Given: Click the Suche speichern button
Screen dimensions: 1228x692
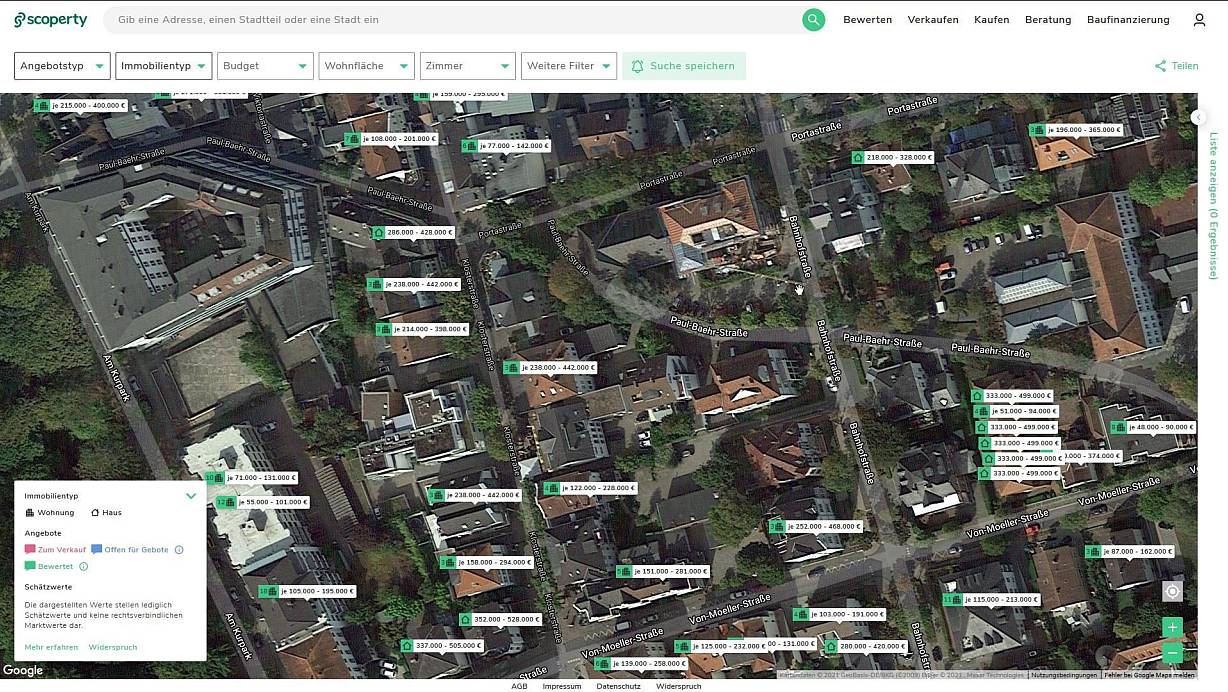Looking at the screenshot, I should [x=684, y=66].
